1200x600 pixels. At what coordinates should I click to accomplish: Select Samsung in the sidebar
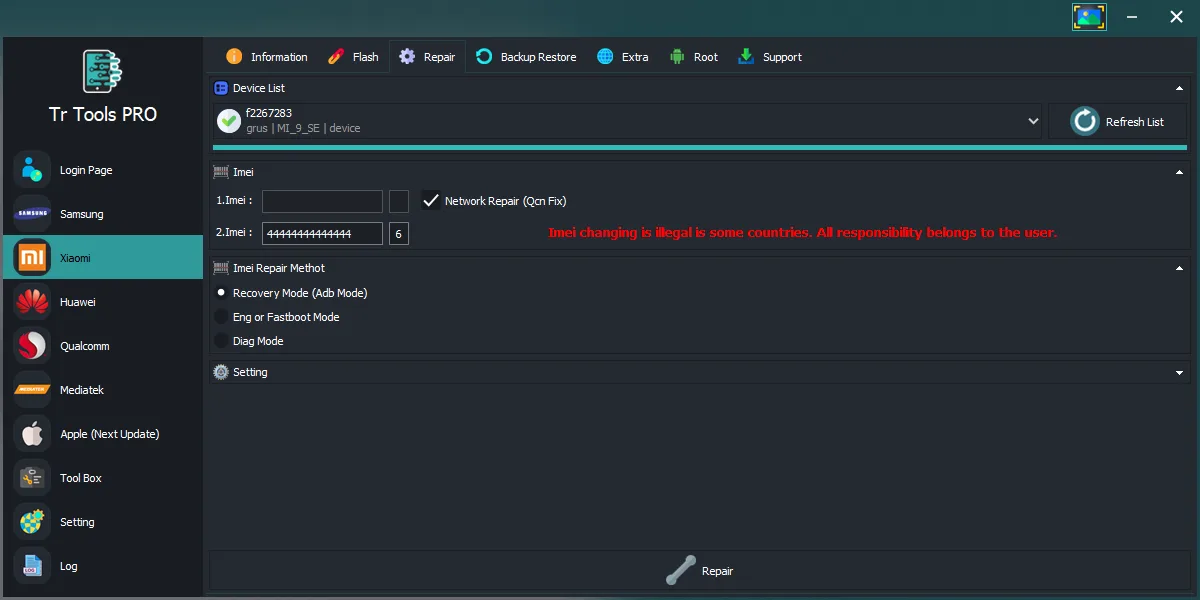[x=103, y=213]
